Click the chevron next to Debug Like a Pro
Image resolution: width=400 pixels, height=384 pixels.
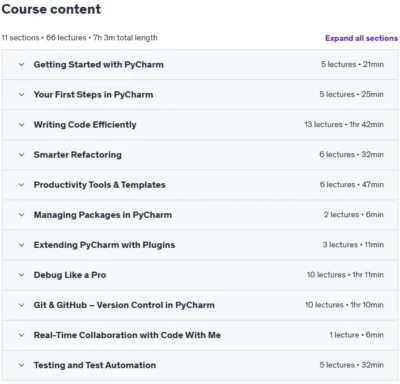[x=21, y=275]
